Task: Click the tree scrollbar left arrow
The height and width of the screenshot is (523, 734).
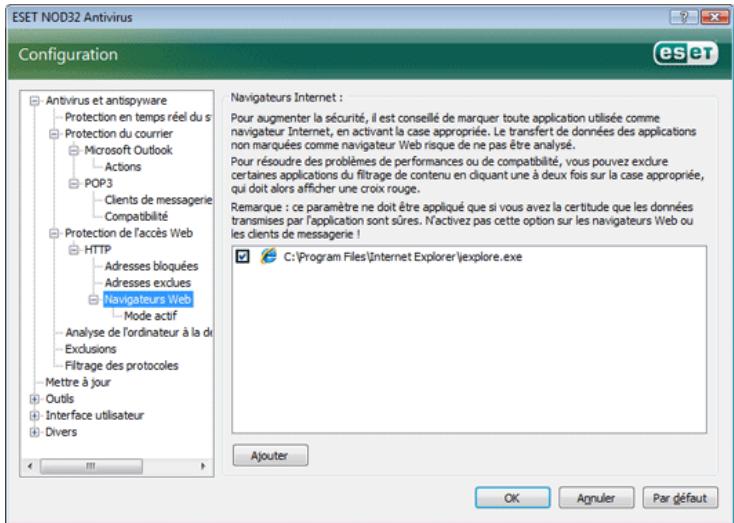Action: (x=30, y=466)
